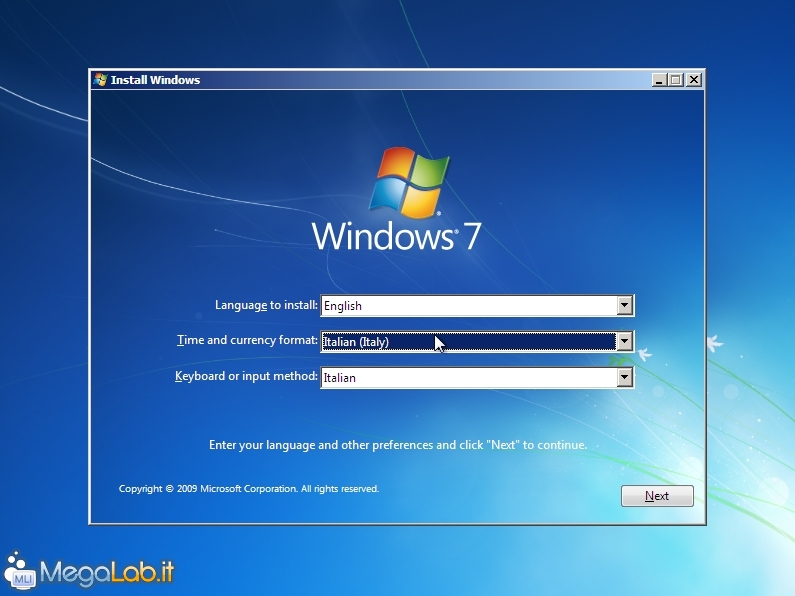Click the 'Keyboard or input method:' label
Viewport: 795px width, 596px height.
tap(246, 376)
